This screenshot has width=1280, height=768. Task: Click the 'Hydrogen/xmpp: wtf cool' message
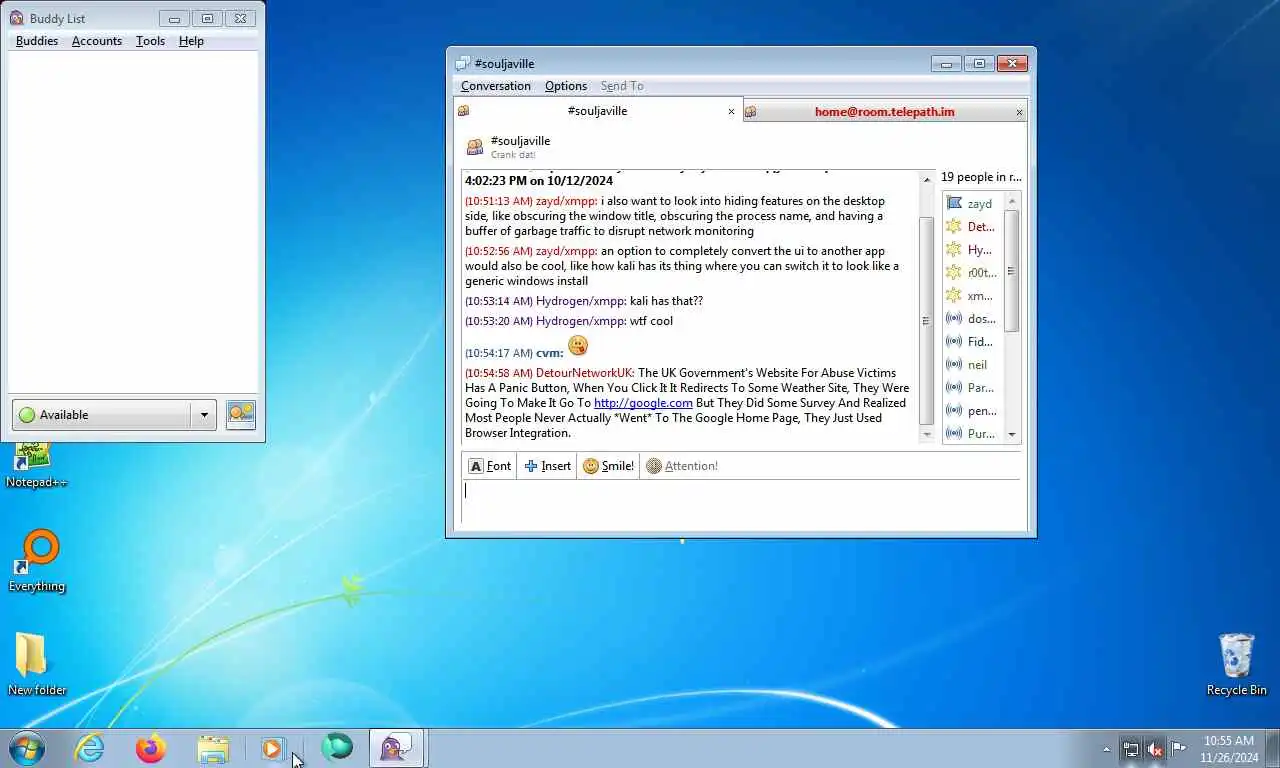coord(569,321)
